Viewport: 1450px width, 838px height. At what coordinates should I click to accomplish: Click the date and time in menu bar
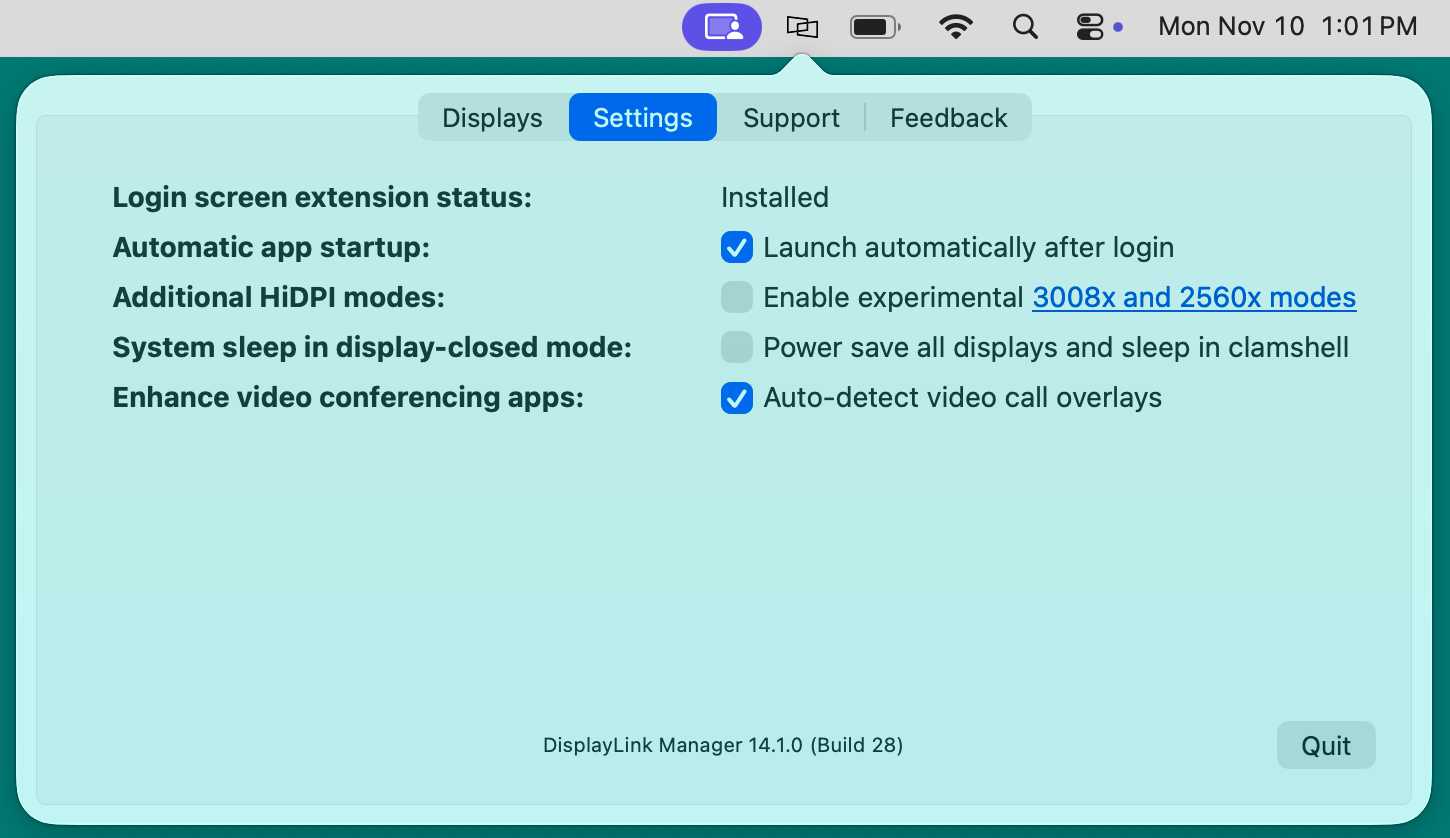[x=1286, y=27]
